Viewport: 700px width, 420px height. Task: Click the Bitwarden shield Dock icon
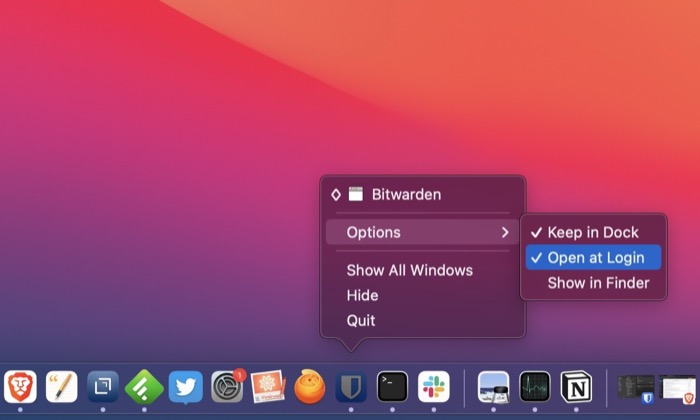tap(351, 386)
